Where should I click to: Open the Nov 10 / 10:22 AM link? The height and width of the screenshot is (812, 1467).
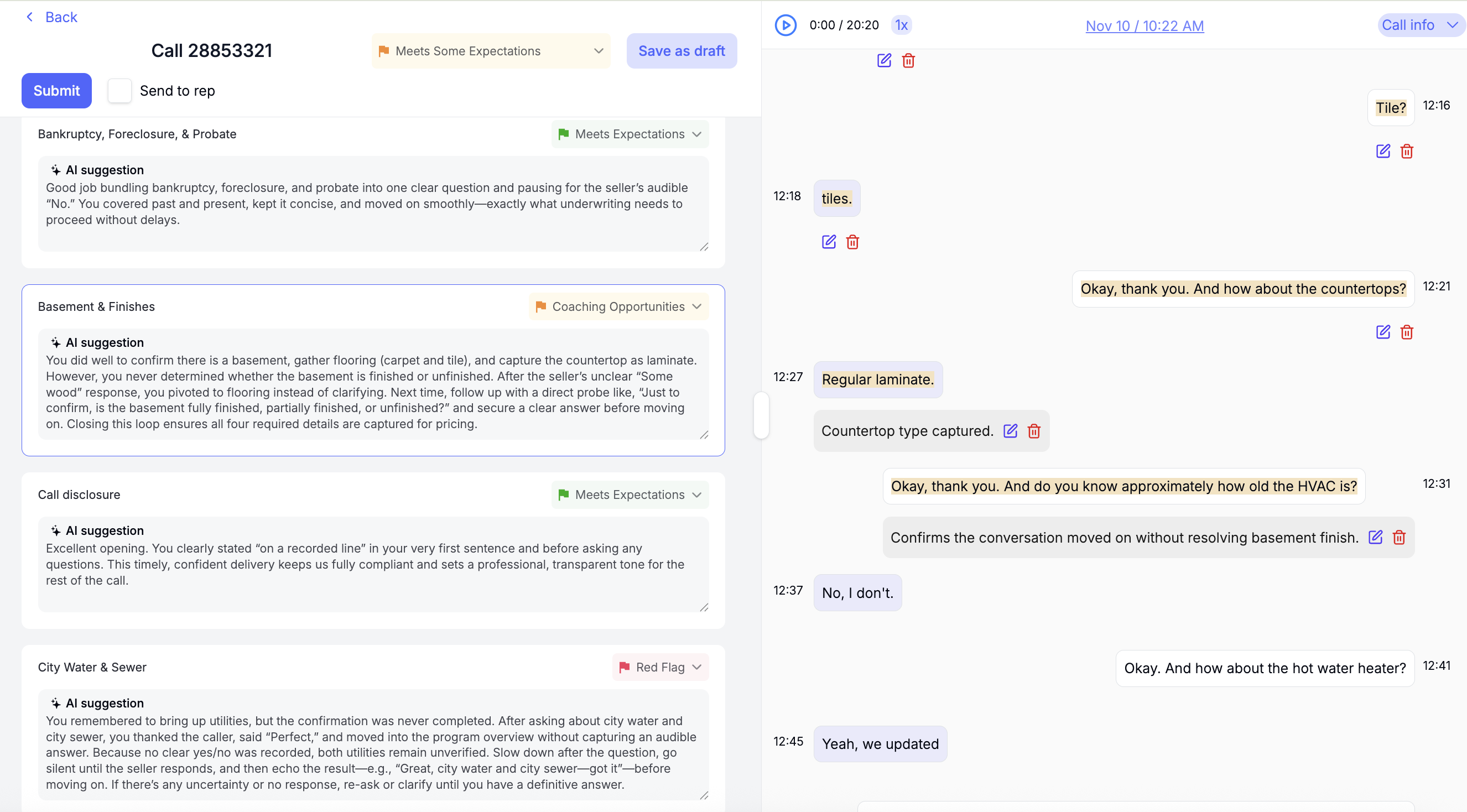pos(1144,25)
